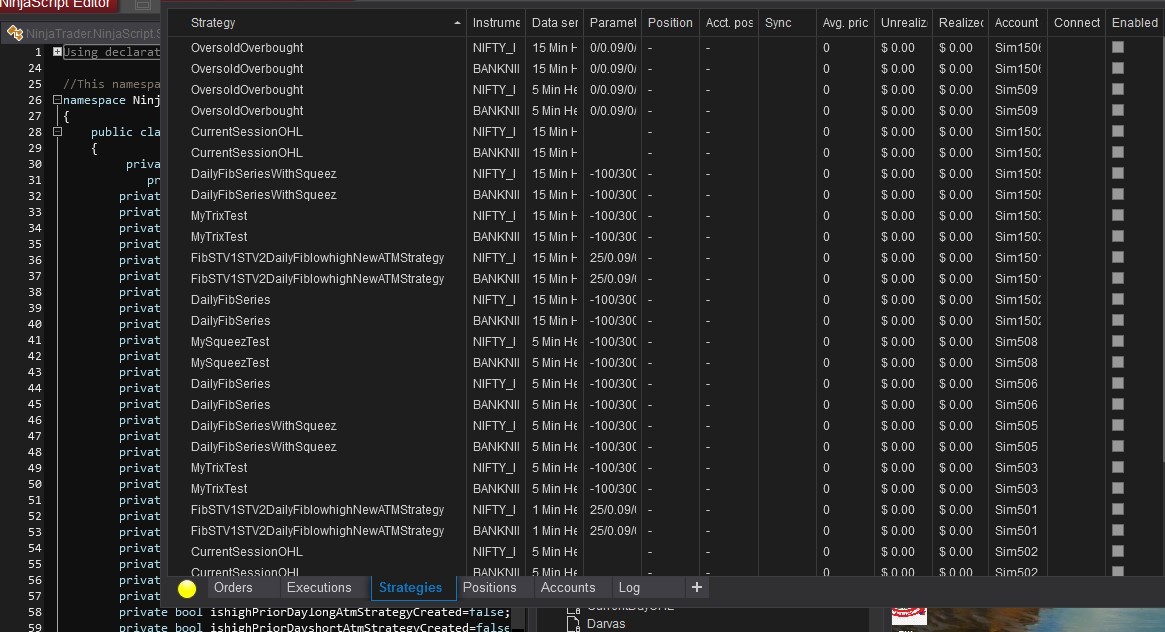Viewport: 1165px width, 632px height.
Task: Enable DailyFibSeriesWithSqueez BANKNIFTY 15 Min strategy
Action: click(1117, 194)
